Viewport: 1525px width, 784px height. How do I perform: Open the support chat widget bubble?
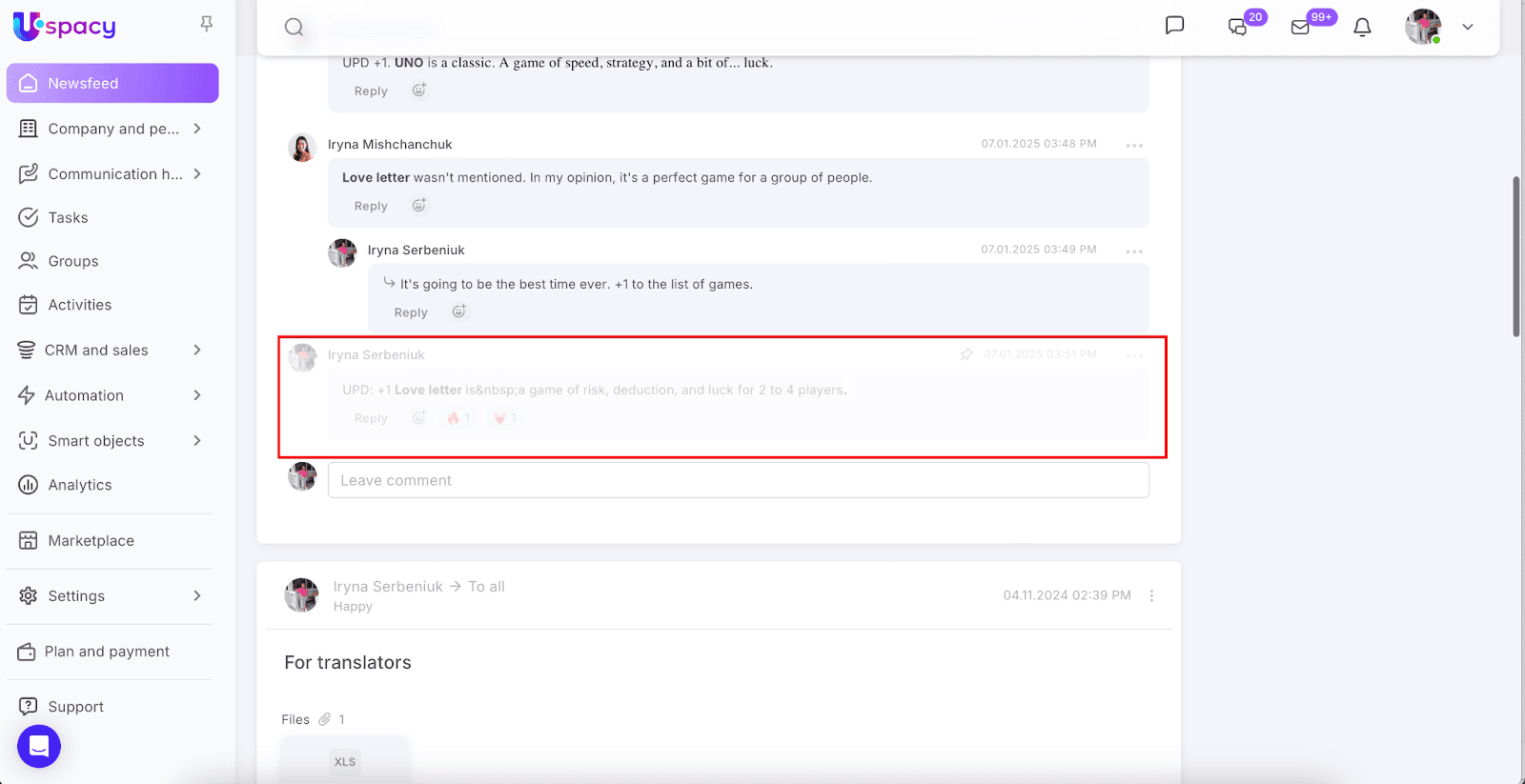click(x=39, y=746)
